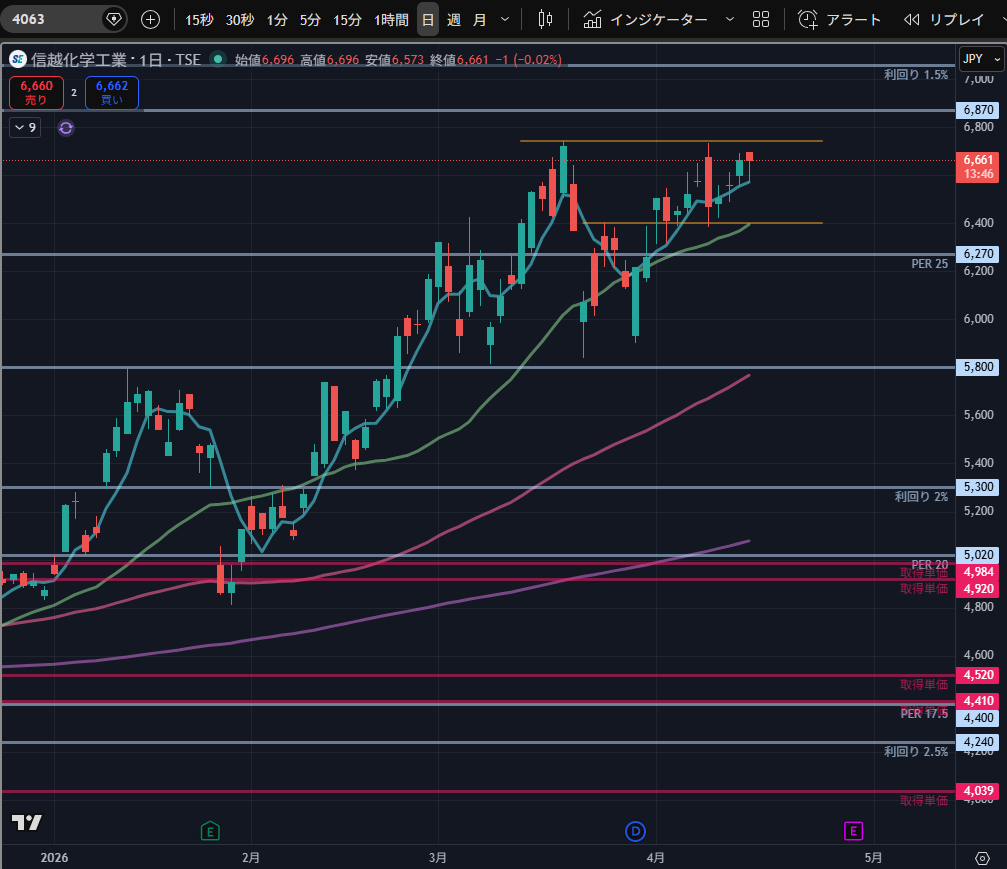
Task: Click the 信越化学工業 symbol title
Action: 79,60
